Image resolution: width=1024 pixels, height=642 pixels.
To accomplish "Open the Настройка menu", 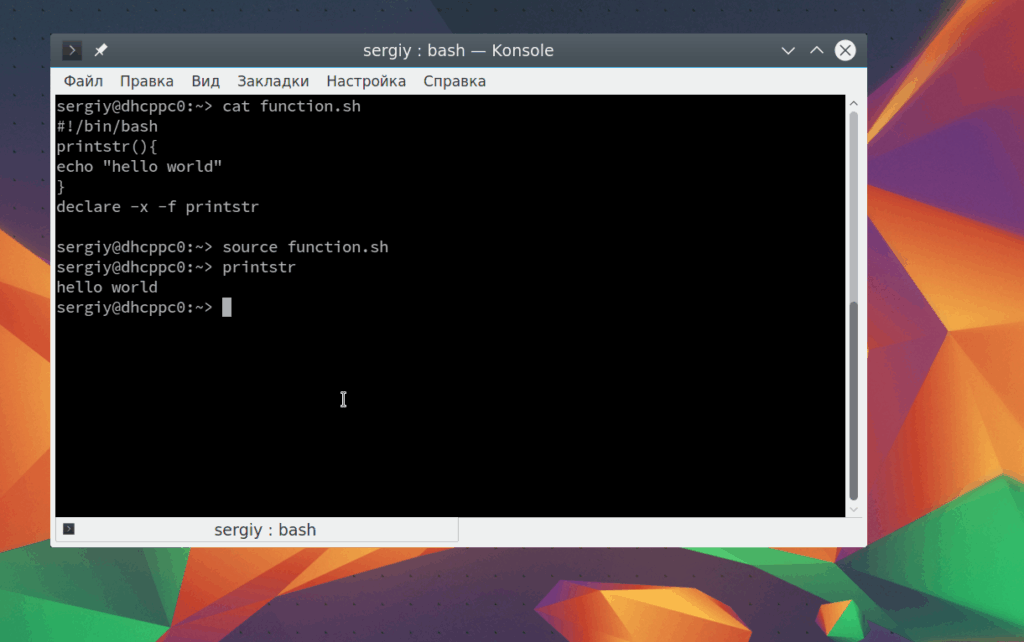I will pos(366,81).
